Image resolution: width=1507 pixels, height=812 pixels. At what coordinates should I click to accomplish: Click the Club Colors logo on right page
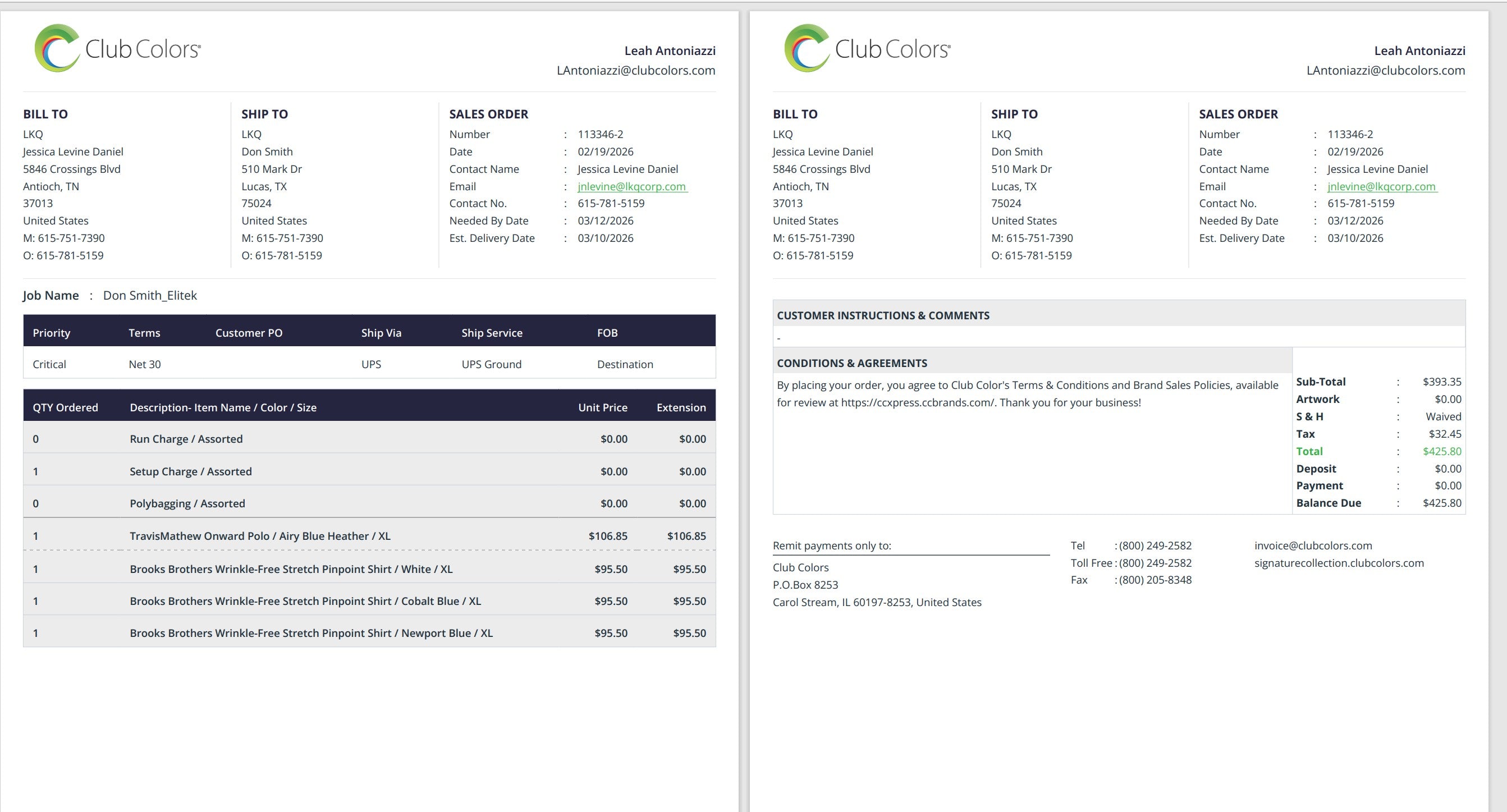867,49
